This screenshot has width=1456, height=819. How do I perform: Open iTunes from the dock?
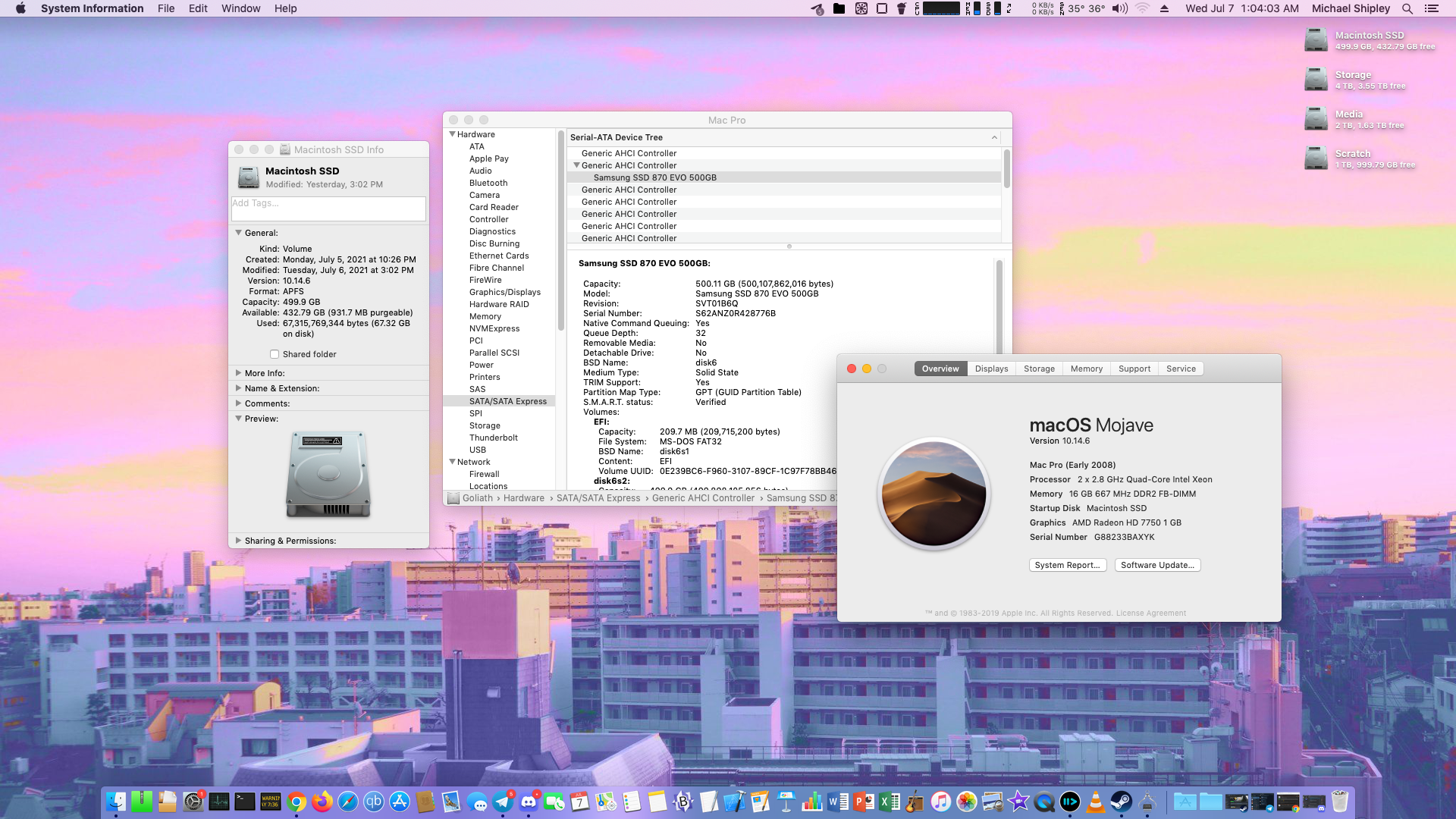click(x=941, y=802)
